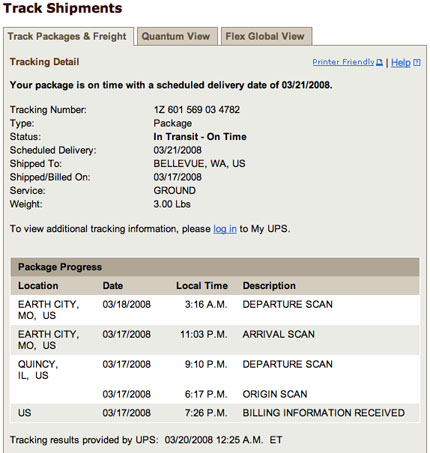This screenshot has width=430, height=453.
Task: Click the Local Time column header
Action: [202, 286]
